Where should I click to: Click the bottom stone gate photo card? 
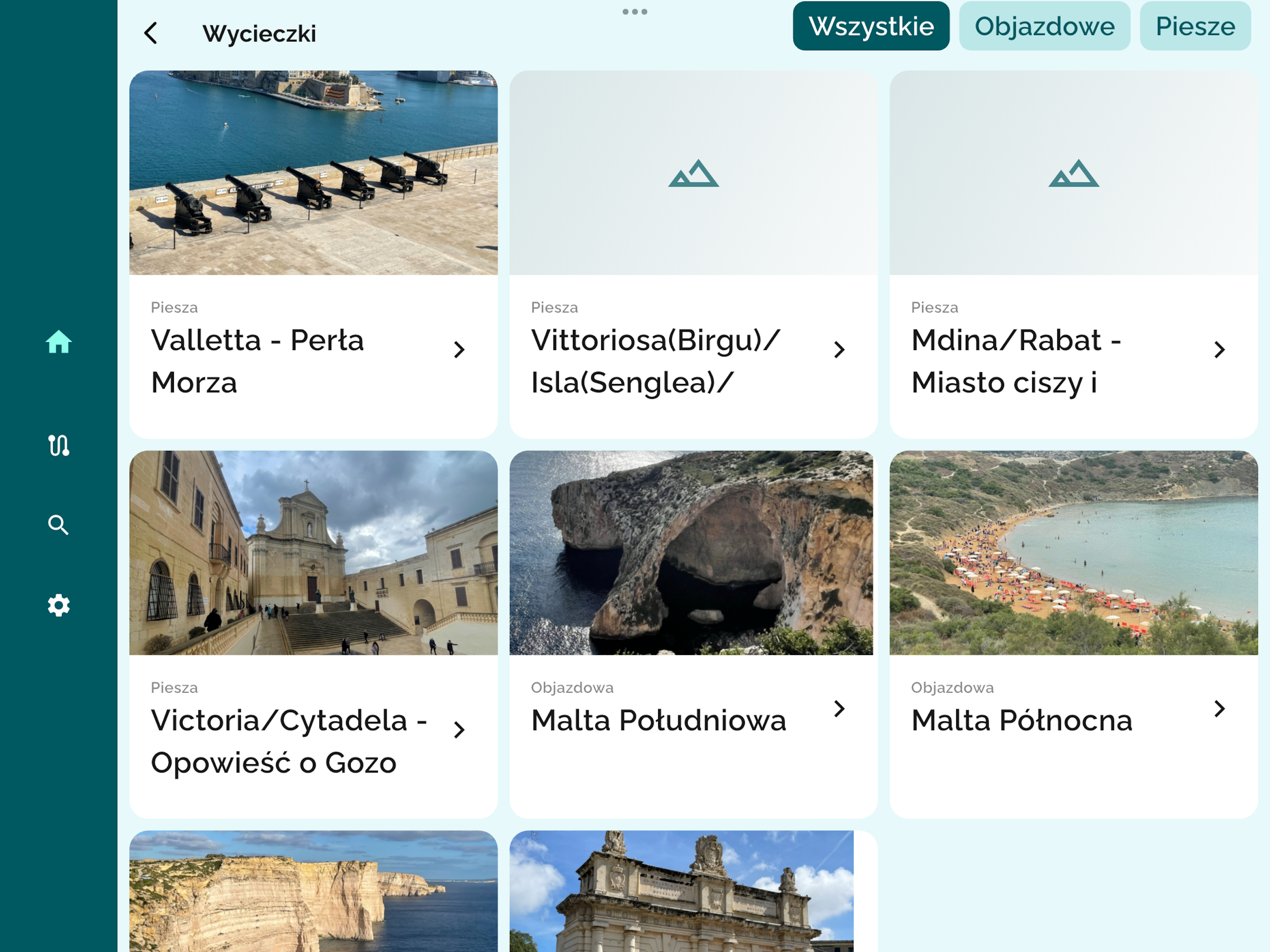(x=682, y=891)
